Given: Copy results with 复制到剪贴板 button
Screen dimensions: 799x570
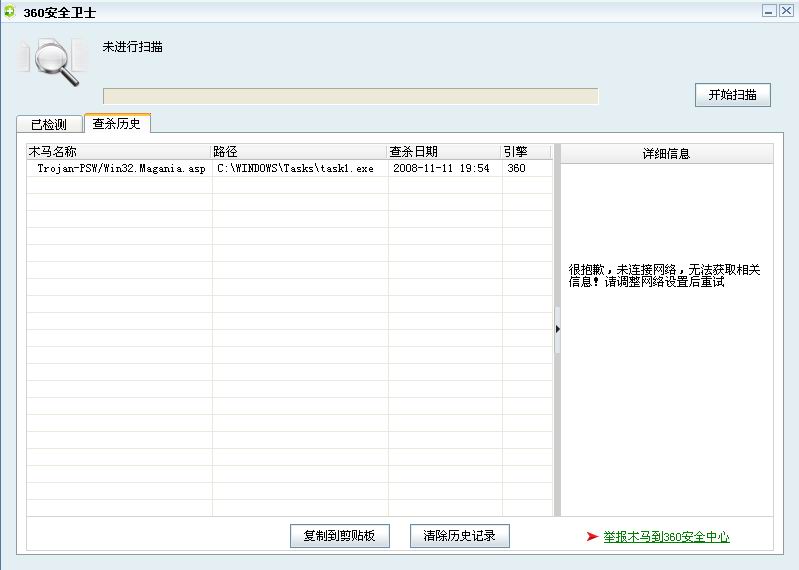Looking at the screenshot, I should [340, 536].
